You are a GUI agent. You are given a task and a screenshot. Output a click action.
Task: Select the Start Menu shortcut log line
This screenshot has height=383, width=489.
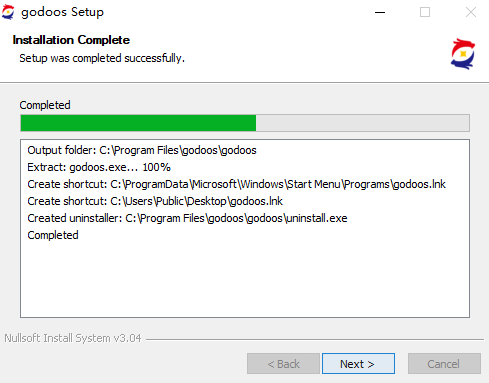coord(237,184)
